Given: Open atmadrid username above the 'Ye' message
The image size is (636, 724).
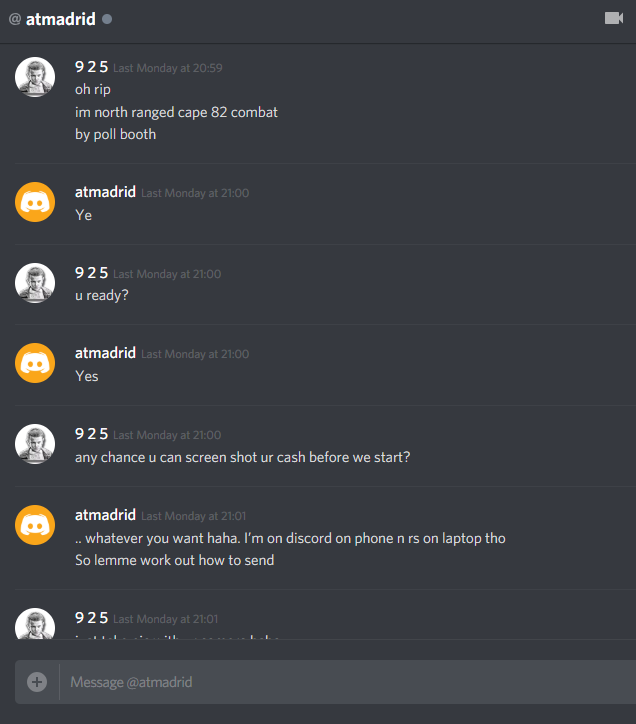Looking at the screenshot, I should pos(105,192).
